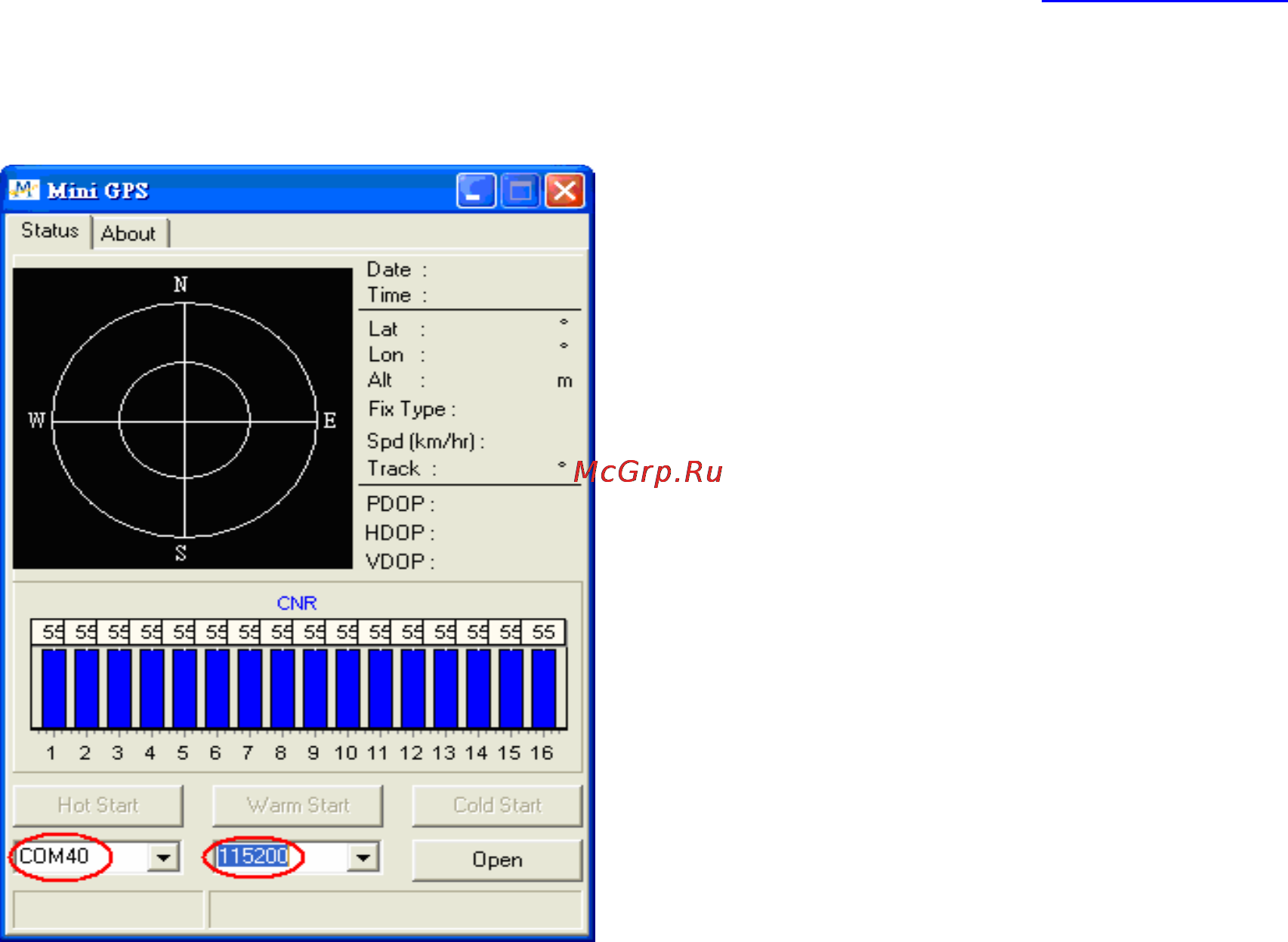Click the CNR value box above channel 16
This screenshot has height=942, width=1288.
[544, 632]
